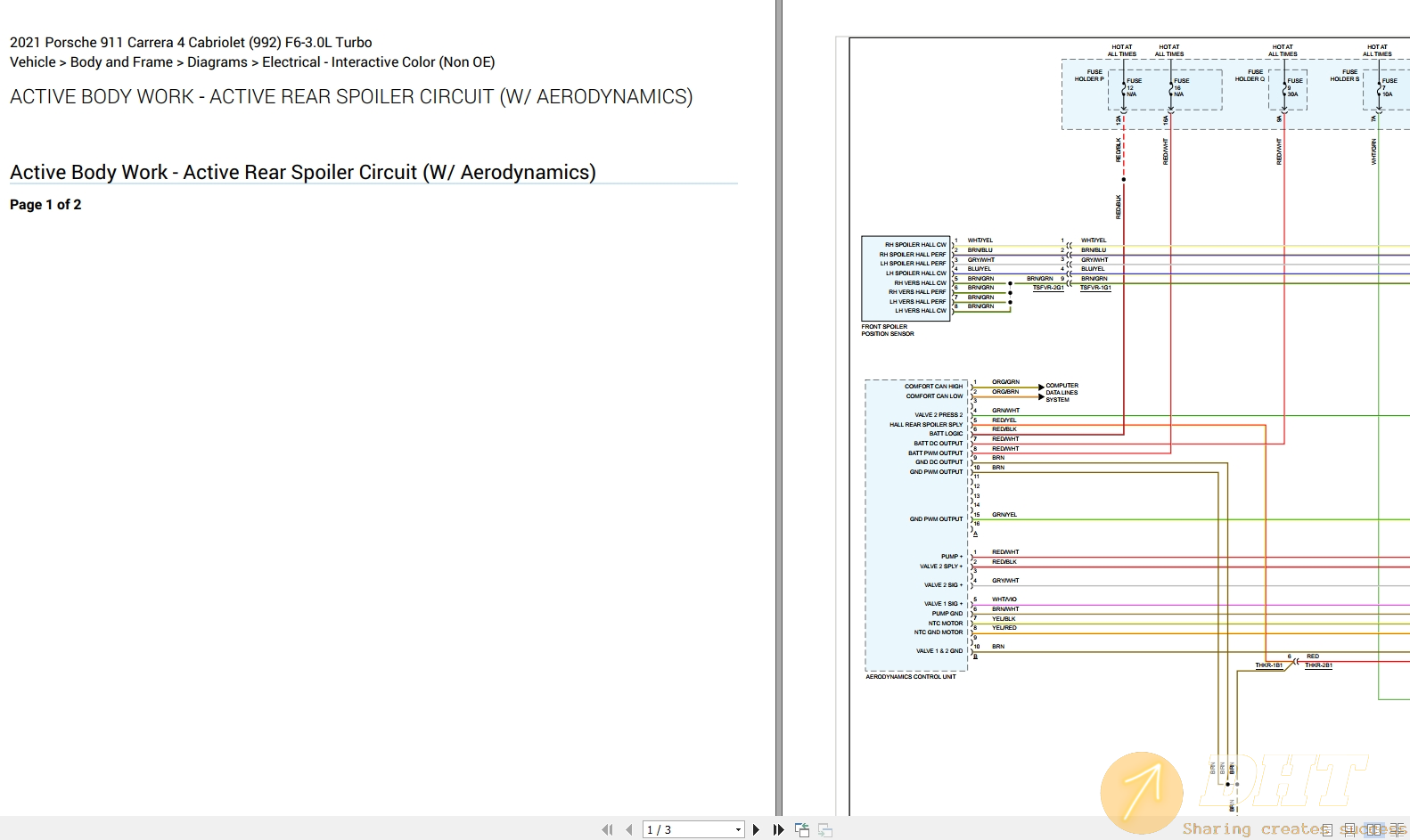Click the HALL REAR SPOILER SPLY pin label
Viewport: 1410px width, 840px height.
coord(926,425)
